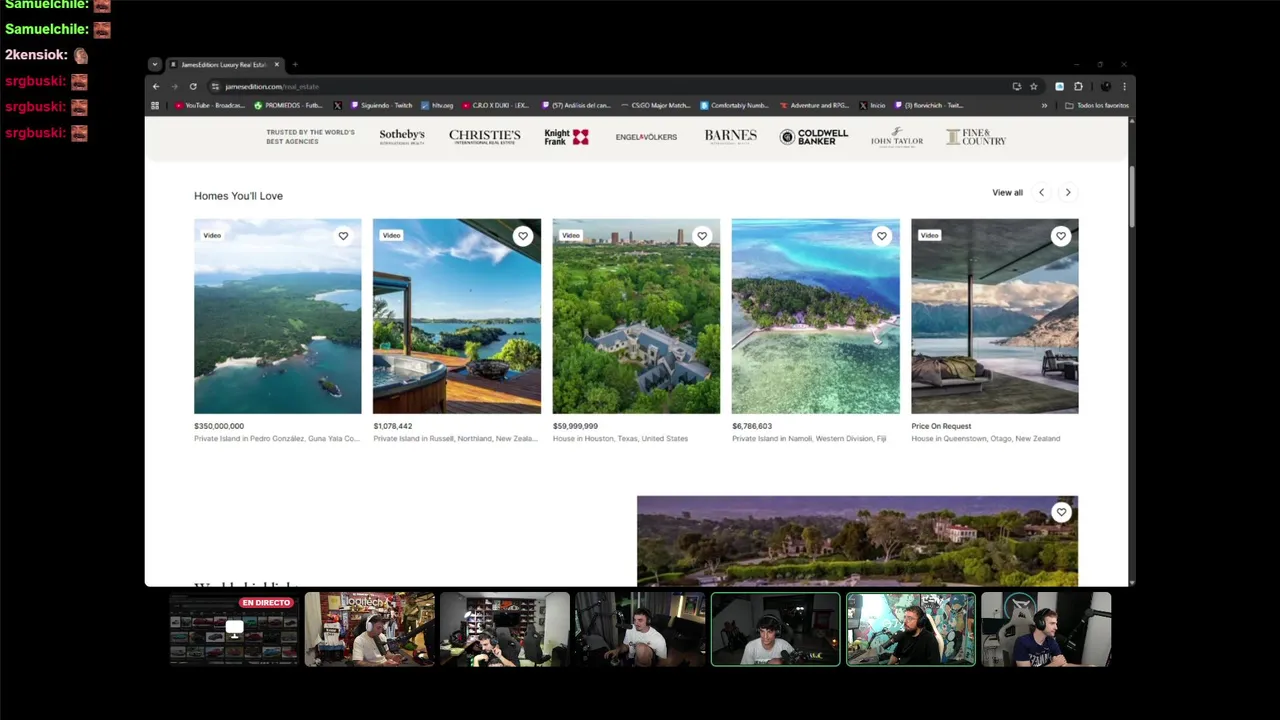This screenshot has width=1280, height=720.
Task: Open YouTube - Broadcast bookmark
Action: 210,105
